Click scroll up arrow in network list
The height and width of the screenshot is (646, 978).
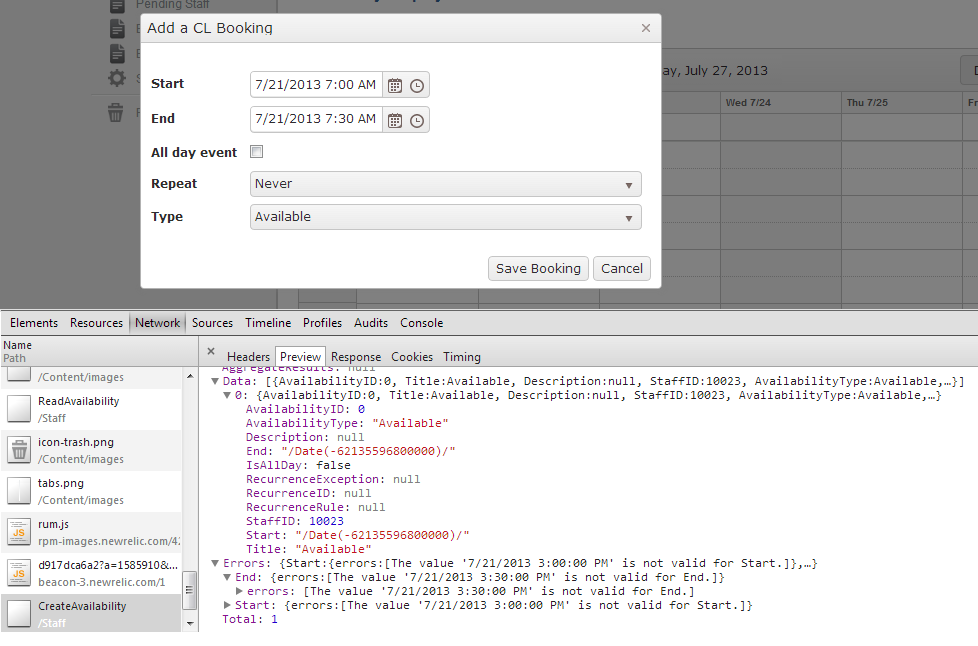tap(190, 376)
